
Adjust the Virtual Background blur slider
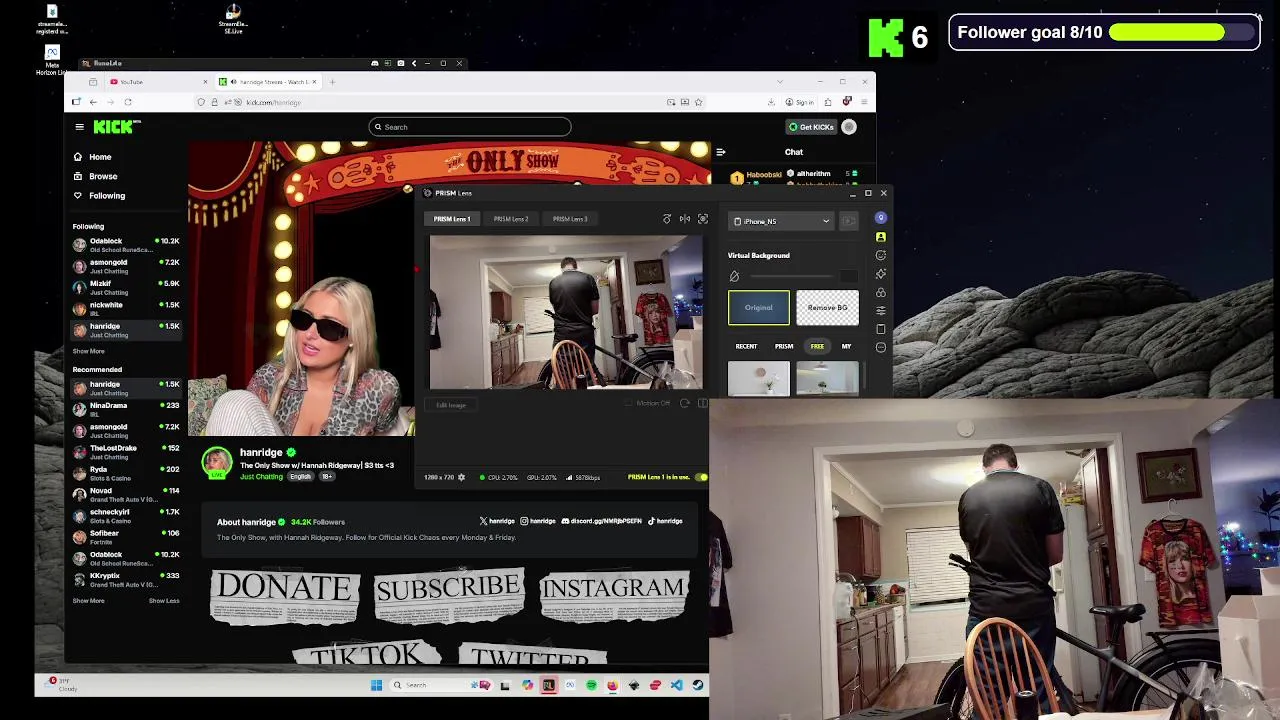792,277
